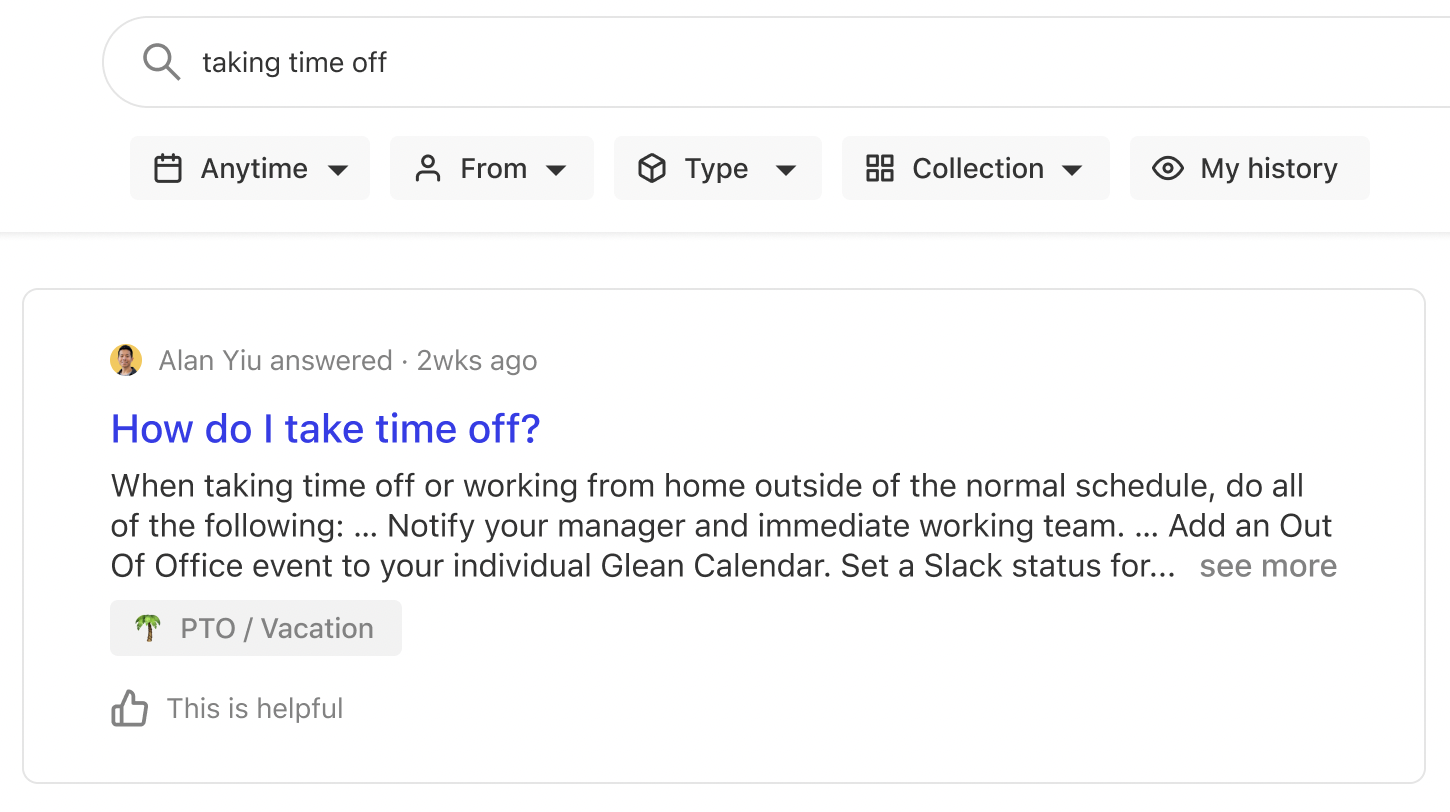Click the thumbs-up icon below the answer
1450x812 pixels.
[129, 708]
